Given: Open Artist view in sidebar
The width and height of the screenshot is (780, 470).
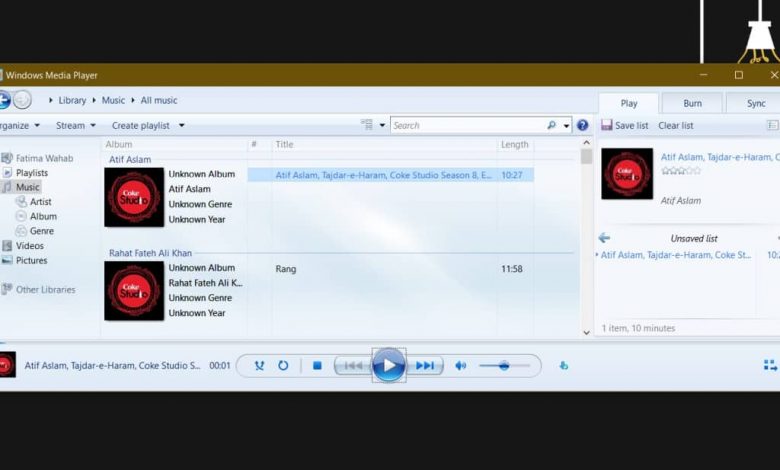Looking at the screenshot, I should click(x=34, y=201).
